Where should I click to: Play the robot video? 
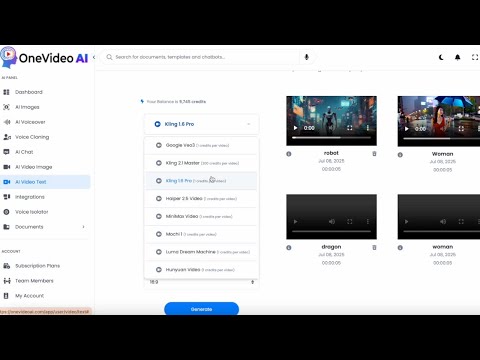coord(295,128)
